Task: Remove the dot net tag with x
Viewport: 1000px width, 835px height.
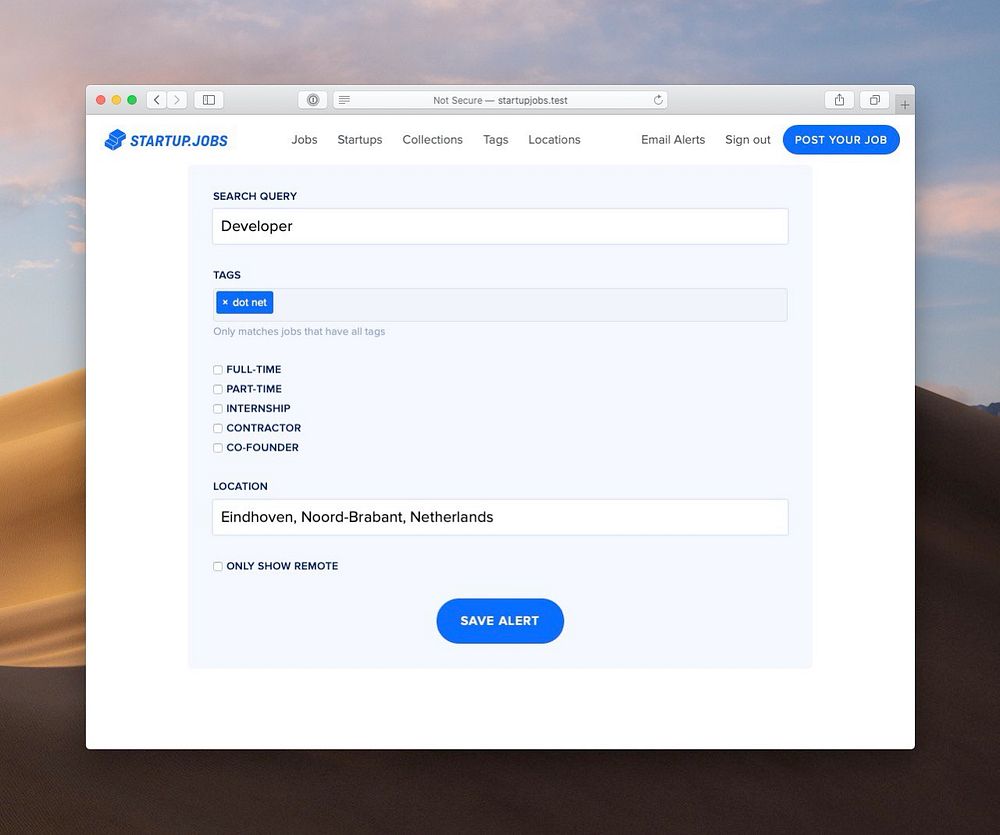Action: pos(225,302)
